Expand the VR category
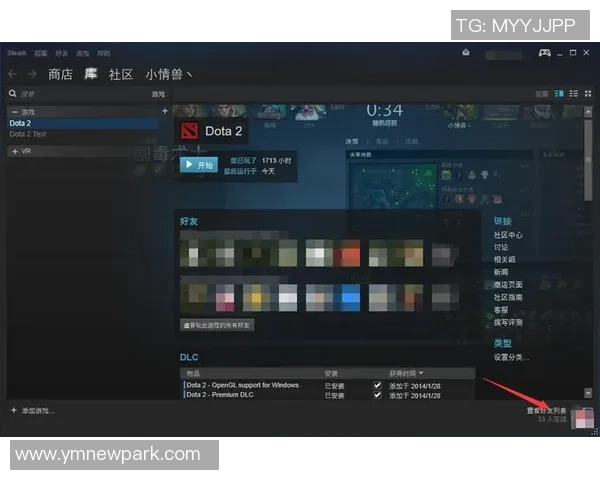This screenshot has height=480, width=600. (15, 152)
